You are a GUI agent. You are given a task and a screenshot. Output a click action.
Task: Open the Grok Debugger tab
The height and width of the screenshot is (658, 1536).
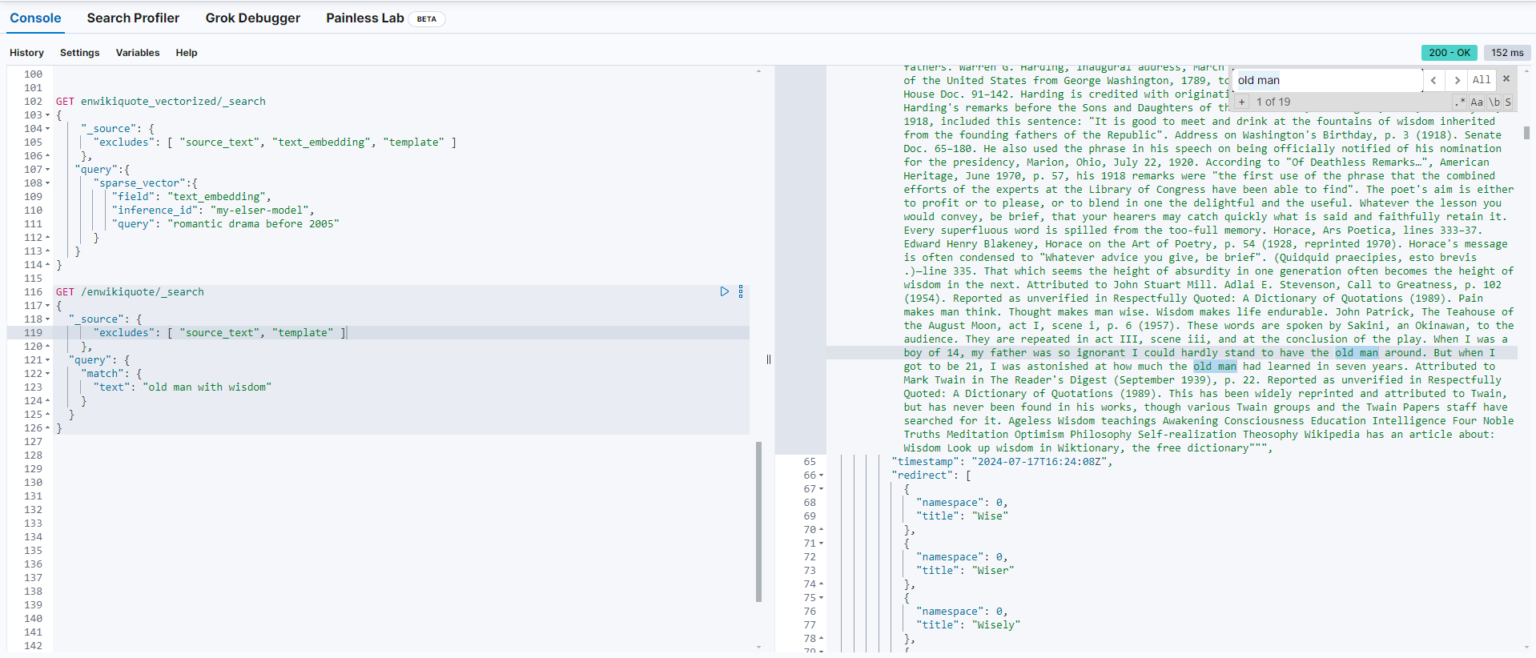[x=253, y=17]
